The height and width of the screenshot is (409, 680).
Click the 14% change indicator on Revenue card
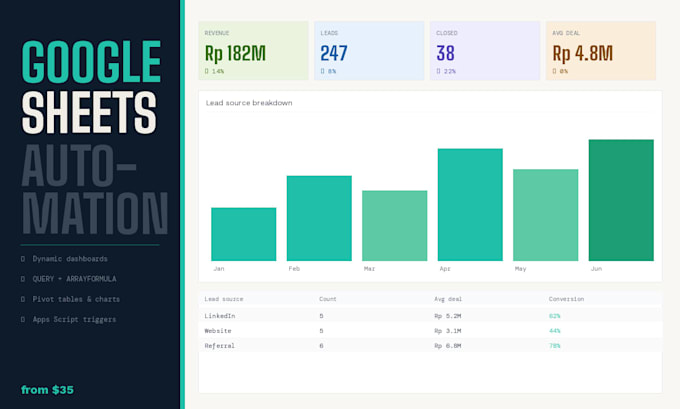tap(214, 71)
